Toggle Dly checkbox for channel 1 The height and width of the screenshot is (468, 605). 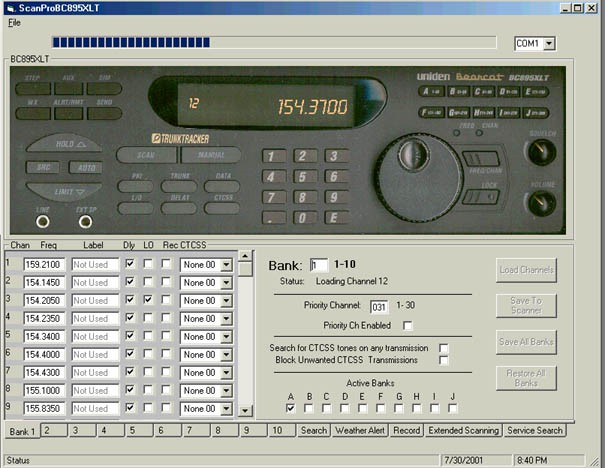tap(130, 264)
